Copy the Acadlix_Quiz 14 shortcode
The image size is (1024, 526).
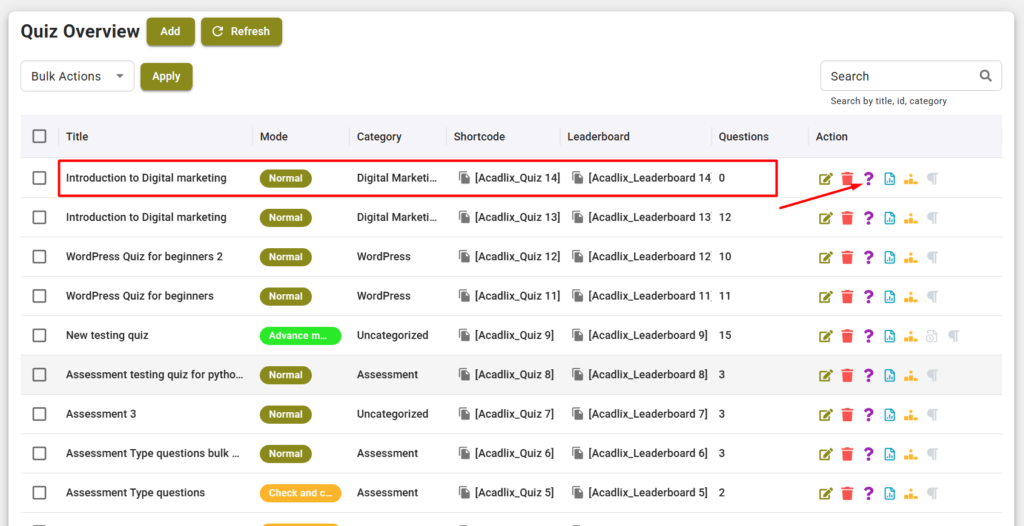pos(464,178)
